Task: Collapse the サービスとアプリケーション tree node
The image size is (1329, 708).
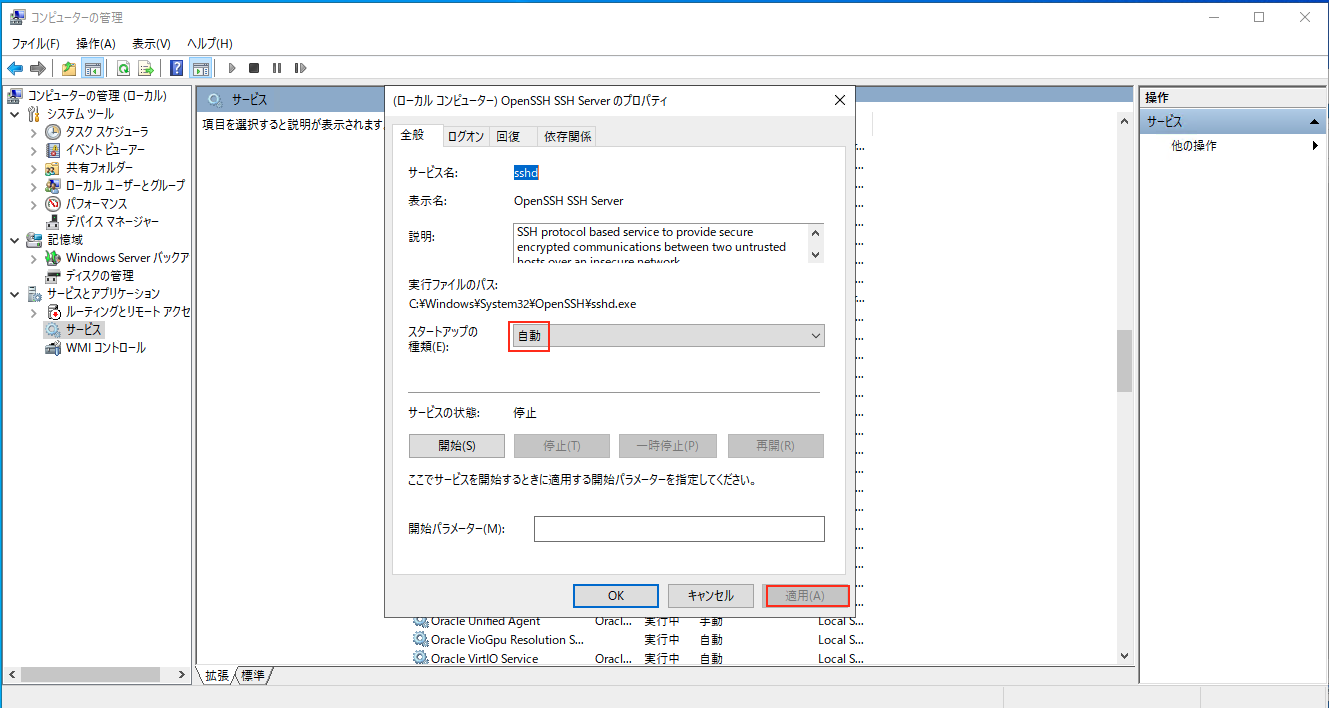Action: [15, 294]
